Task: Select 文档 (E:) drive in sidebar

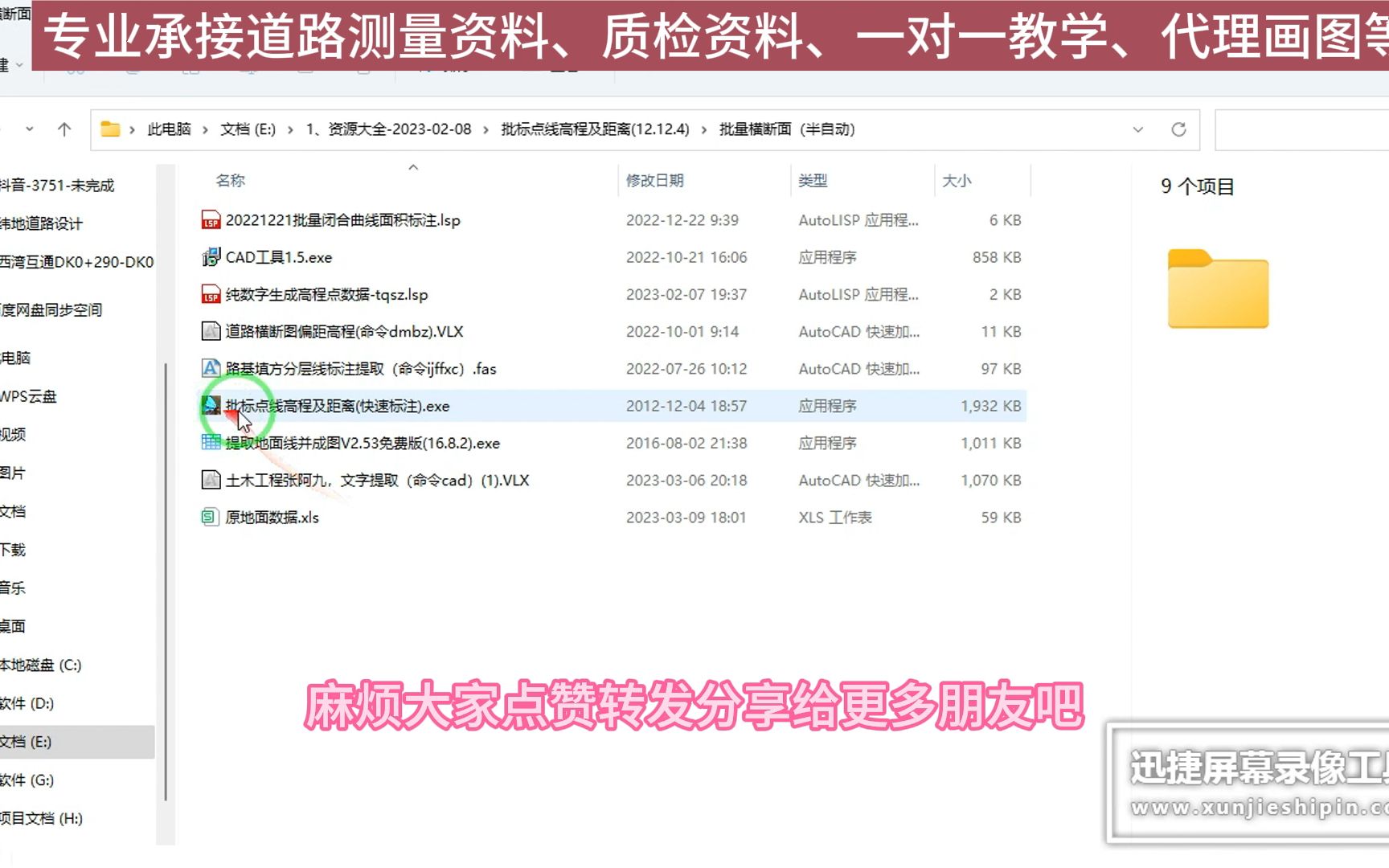Action: (x=77, y=742)
